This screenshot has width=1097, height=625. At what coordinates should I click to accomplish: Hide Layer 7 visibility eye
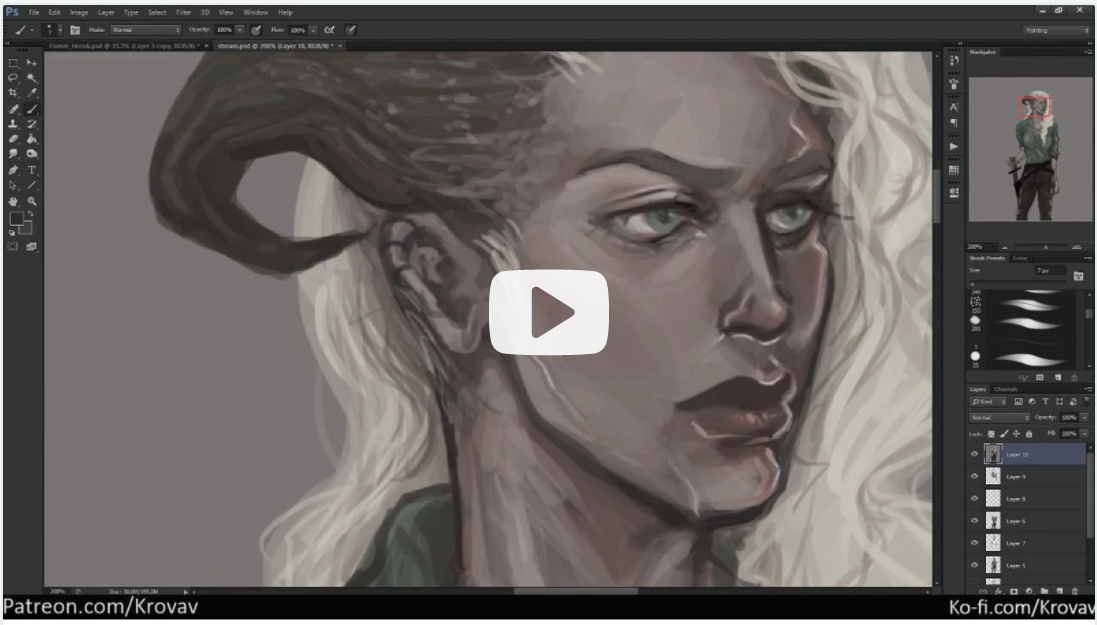click(x=975, y=543)
